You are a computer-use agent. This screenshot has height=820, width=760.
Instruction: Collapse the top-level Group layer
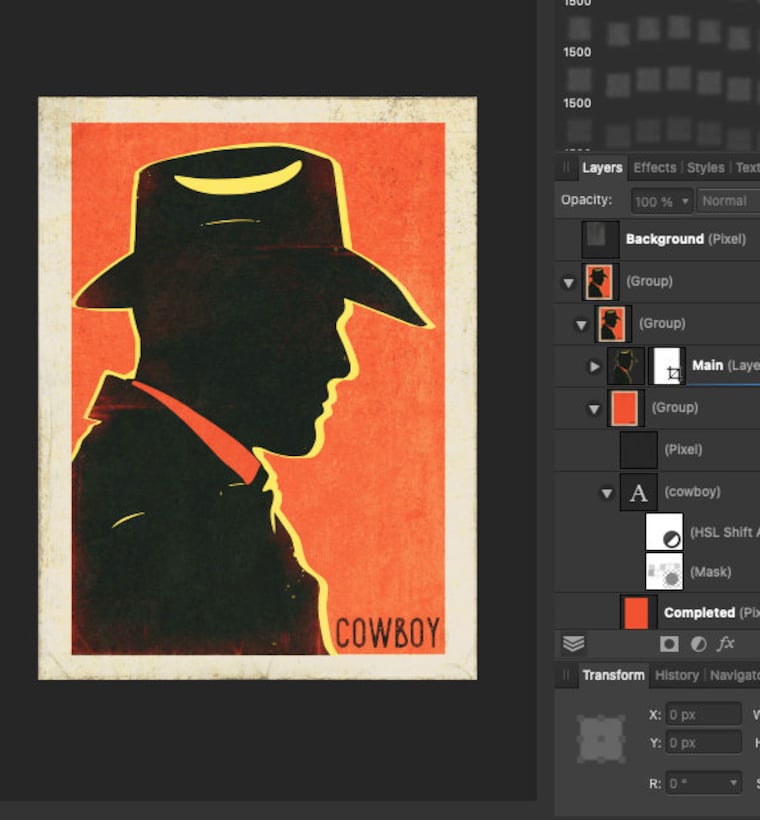[569, 283]
